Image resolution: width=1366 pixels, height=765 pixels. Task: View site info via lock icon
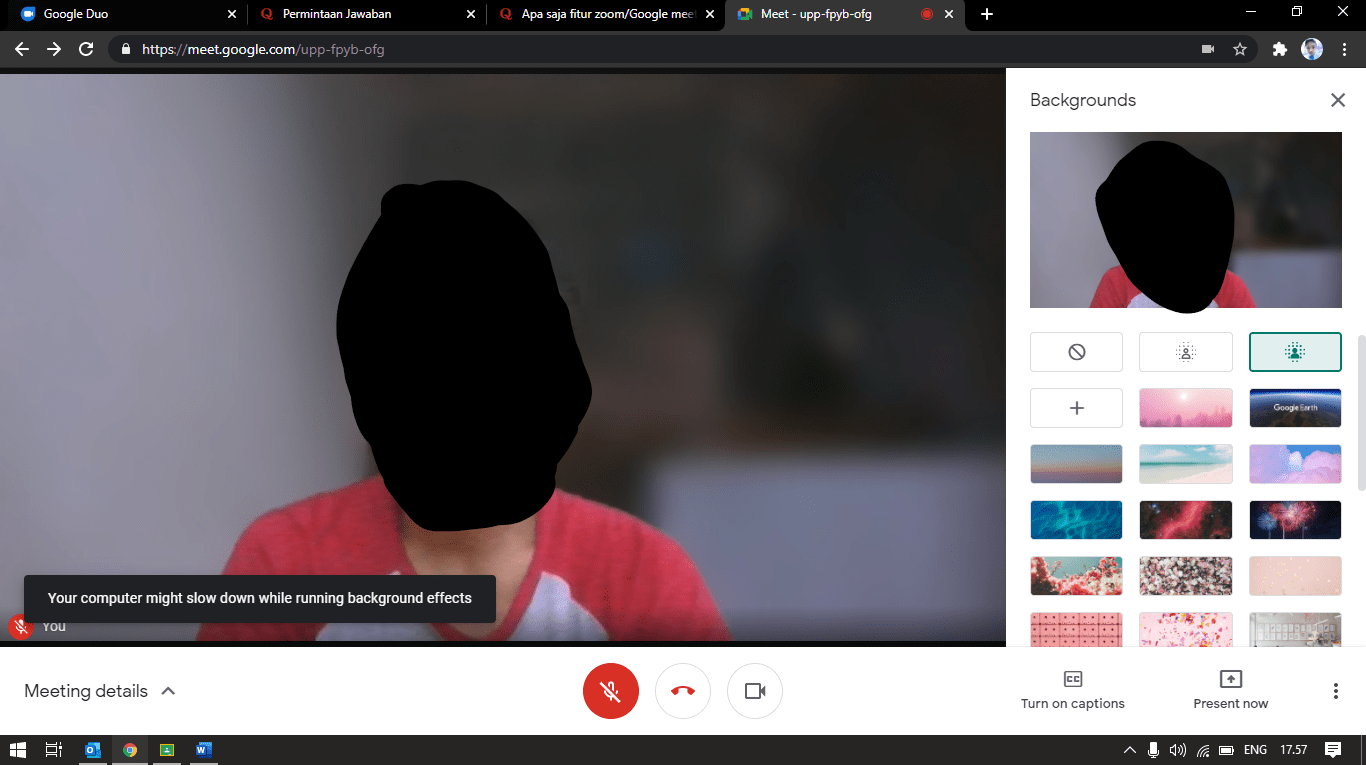125,49
